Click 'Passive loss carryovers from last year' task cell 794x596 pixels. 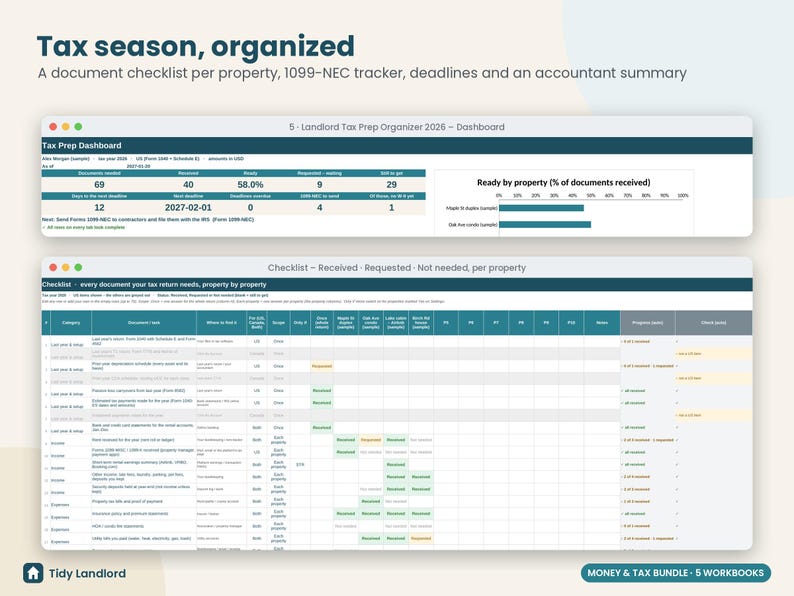144,390
